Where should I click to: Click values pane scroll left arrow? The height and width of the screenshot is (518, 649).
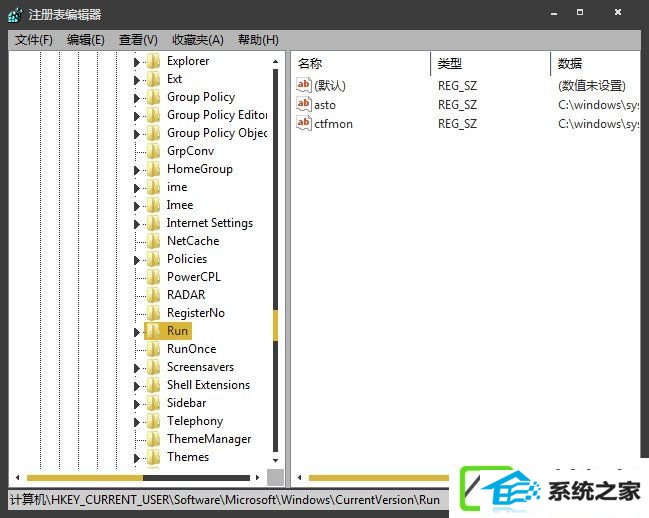299,477
